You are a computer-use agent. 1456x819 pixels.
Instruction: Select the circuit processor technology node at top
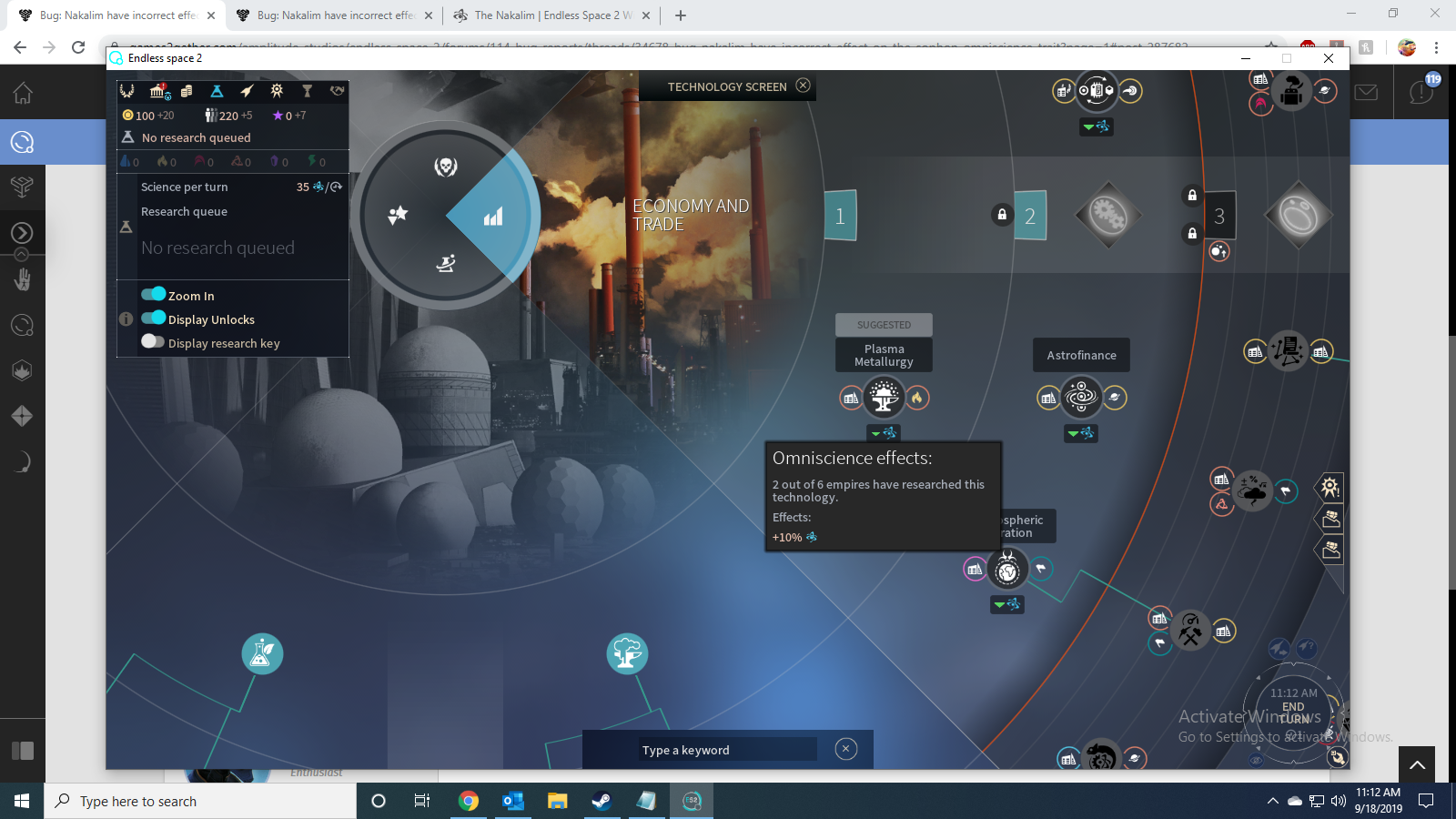coord(1097,90)
